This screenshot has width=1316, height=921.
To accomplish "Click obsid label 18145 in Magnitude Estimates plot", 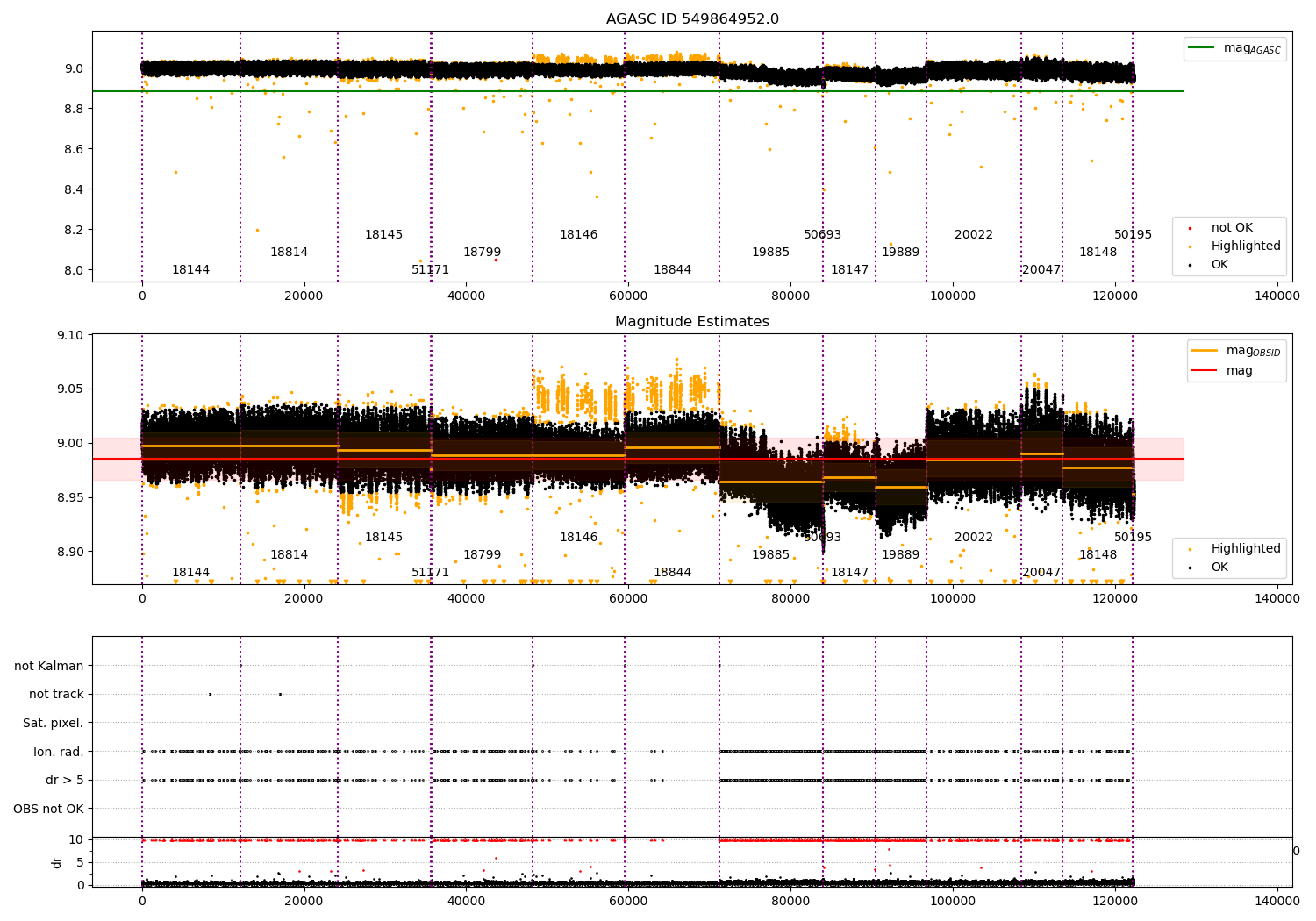I will (383, 538).
